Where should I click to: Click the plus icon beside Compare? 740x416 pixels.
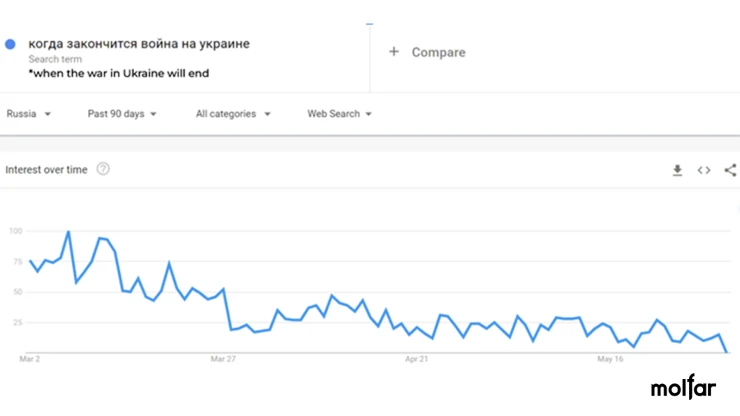394,51
